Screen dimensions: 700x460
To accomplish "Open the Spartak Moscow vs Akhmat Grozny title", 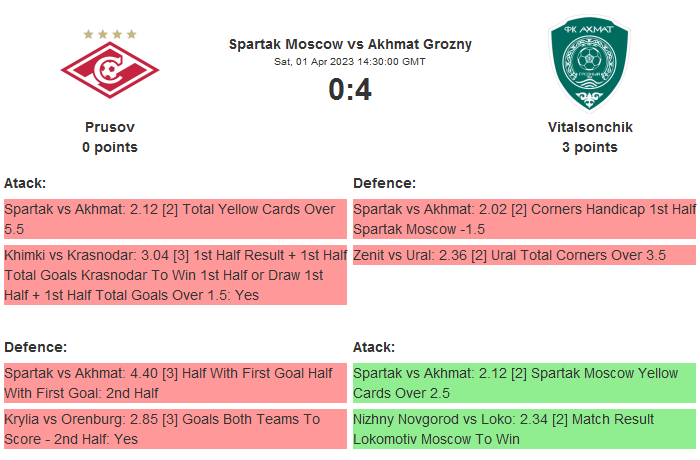I will pyautogui.click(x=350, y=44).
